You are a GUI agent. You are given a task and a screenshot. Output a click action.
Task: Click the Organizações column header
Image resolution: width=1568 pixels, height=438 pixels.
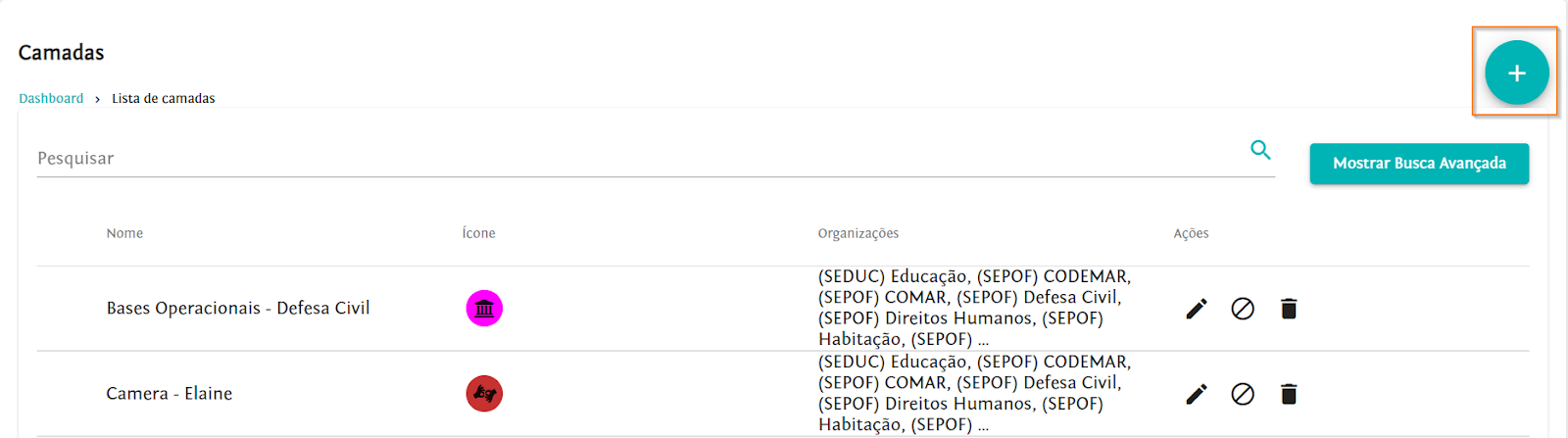pyautogui.click(x=857, y=233)
